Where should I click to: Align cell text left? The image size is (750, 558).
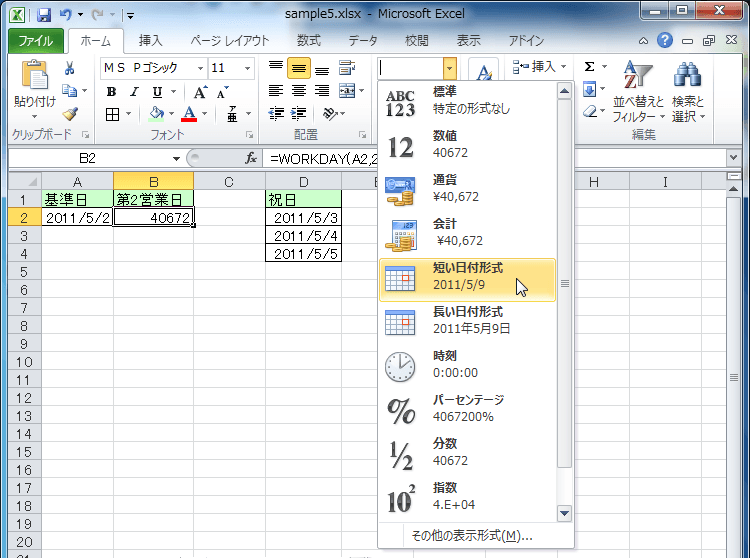point(276,91)
